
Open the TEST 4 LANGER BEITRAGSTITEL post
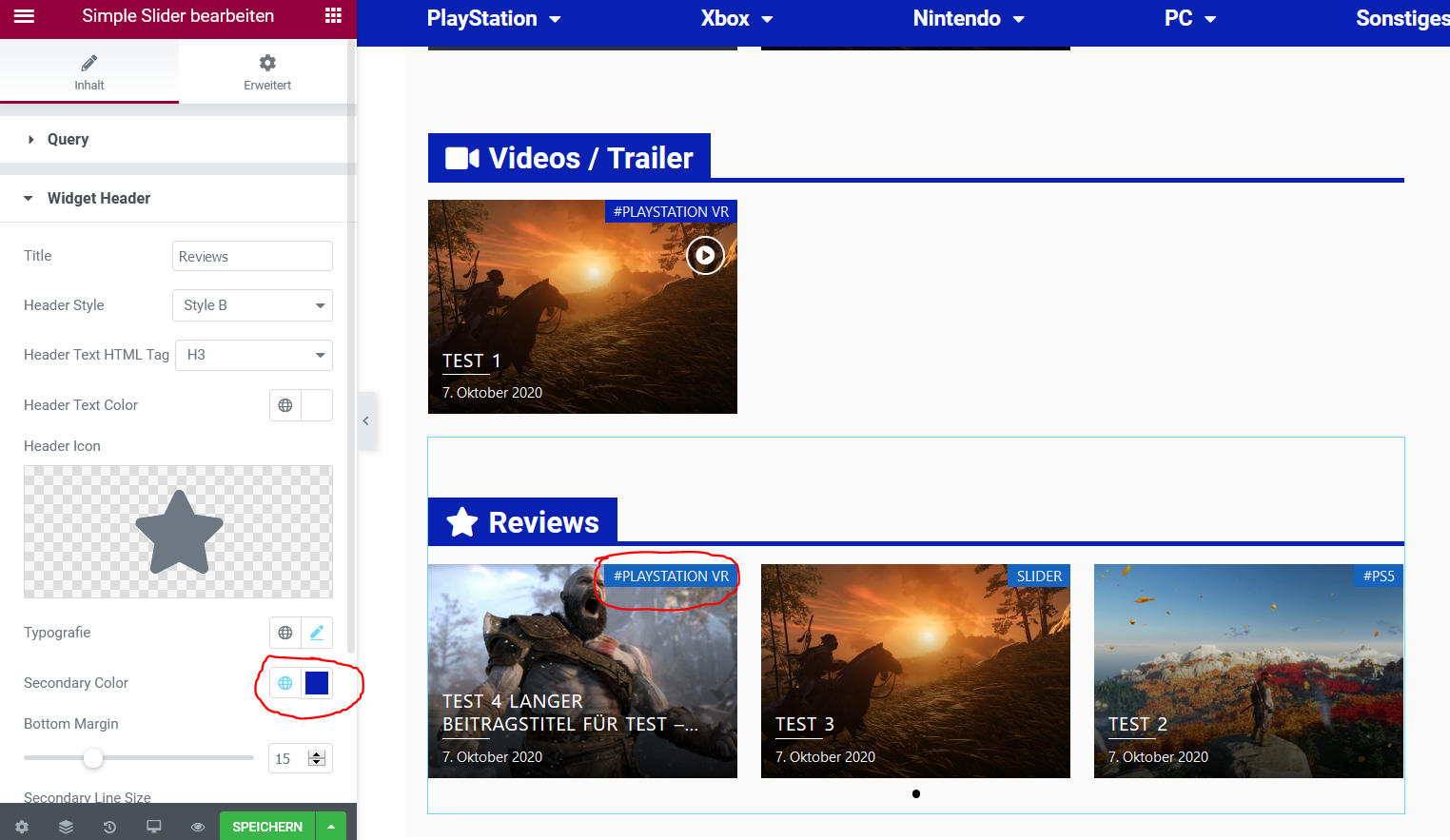570,713
